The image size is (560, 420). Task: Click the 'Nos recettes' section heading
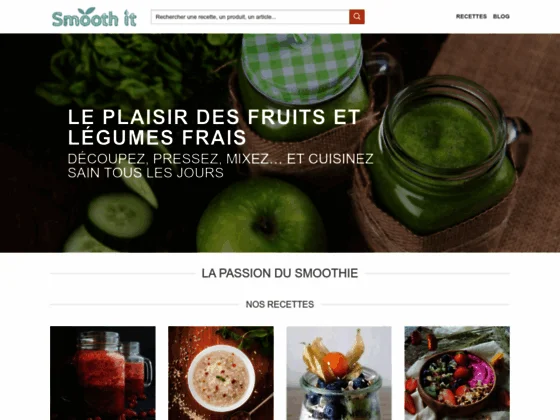[x=280, y=304]
